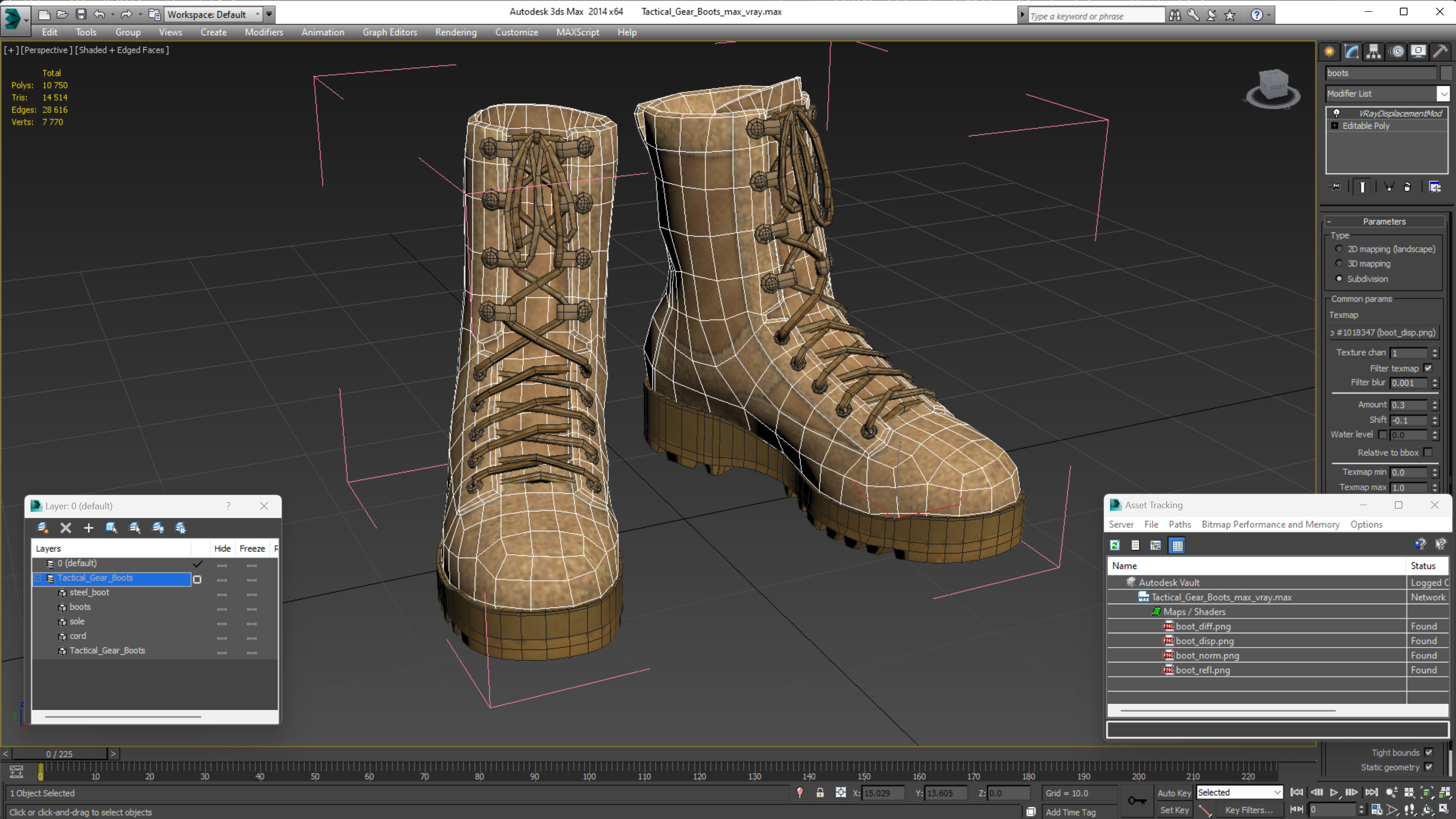Click the Set Keys key icon
The width and height of the screenshot is (1456, 819).
point(1137,800)
